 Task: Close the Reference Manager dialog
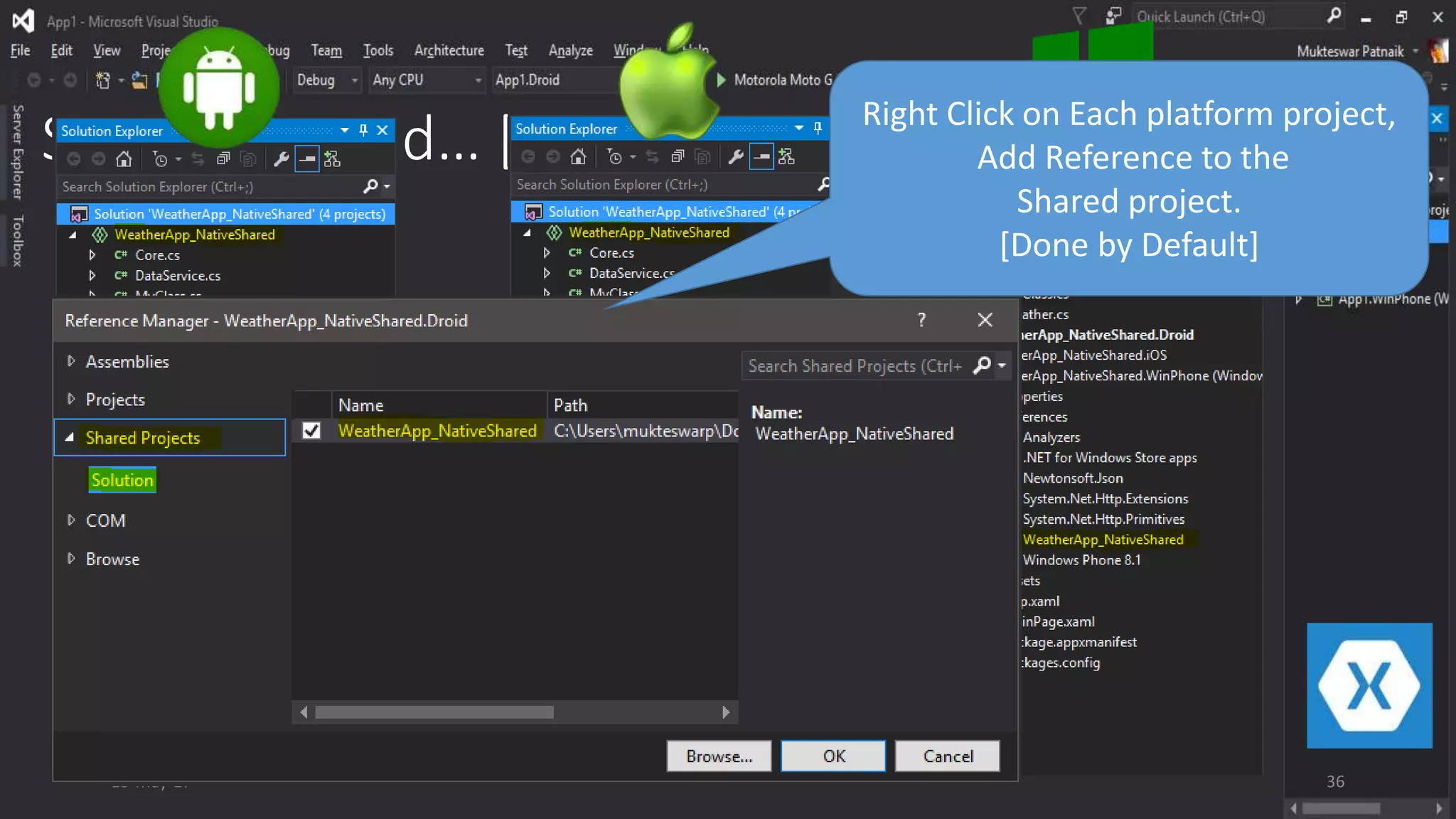[985, 320]
